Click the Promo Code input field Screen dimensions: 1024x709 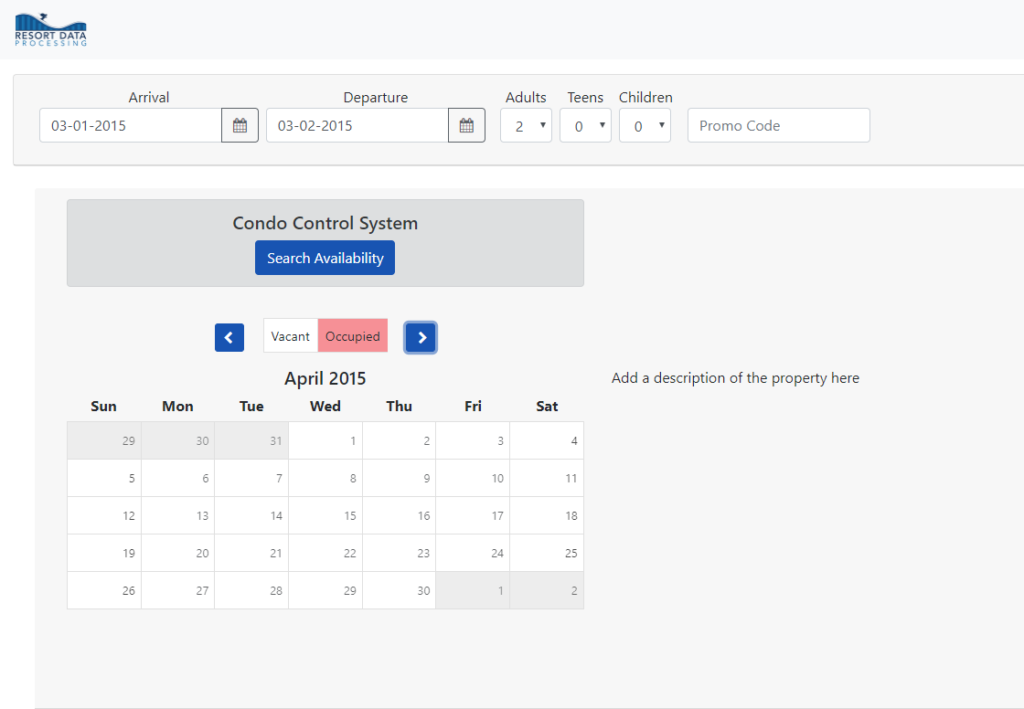(778, 125)
